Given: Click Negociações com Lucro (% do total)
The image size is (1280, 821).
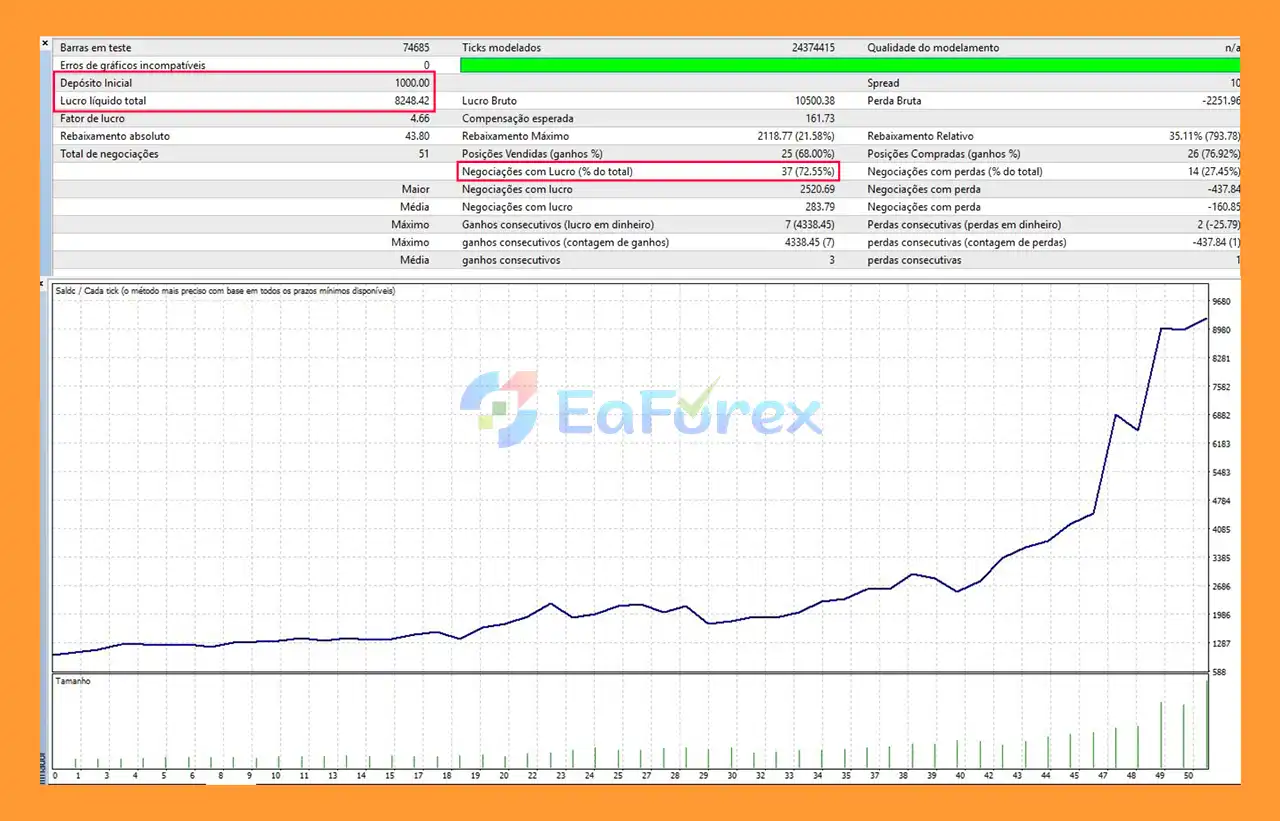Looking at the screenshot, I should click(x=547, y=172).
